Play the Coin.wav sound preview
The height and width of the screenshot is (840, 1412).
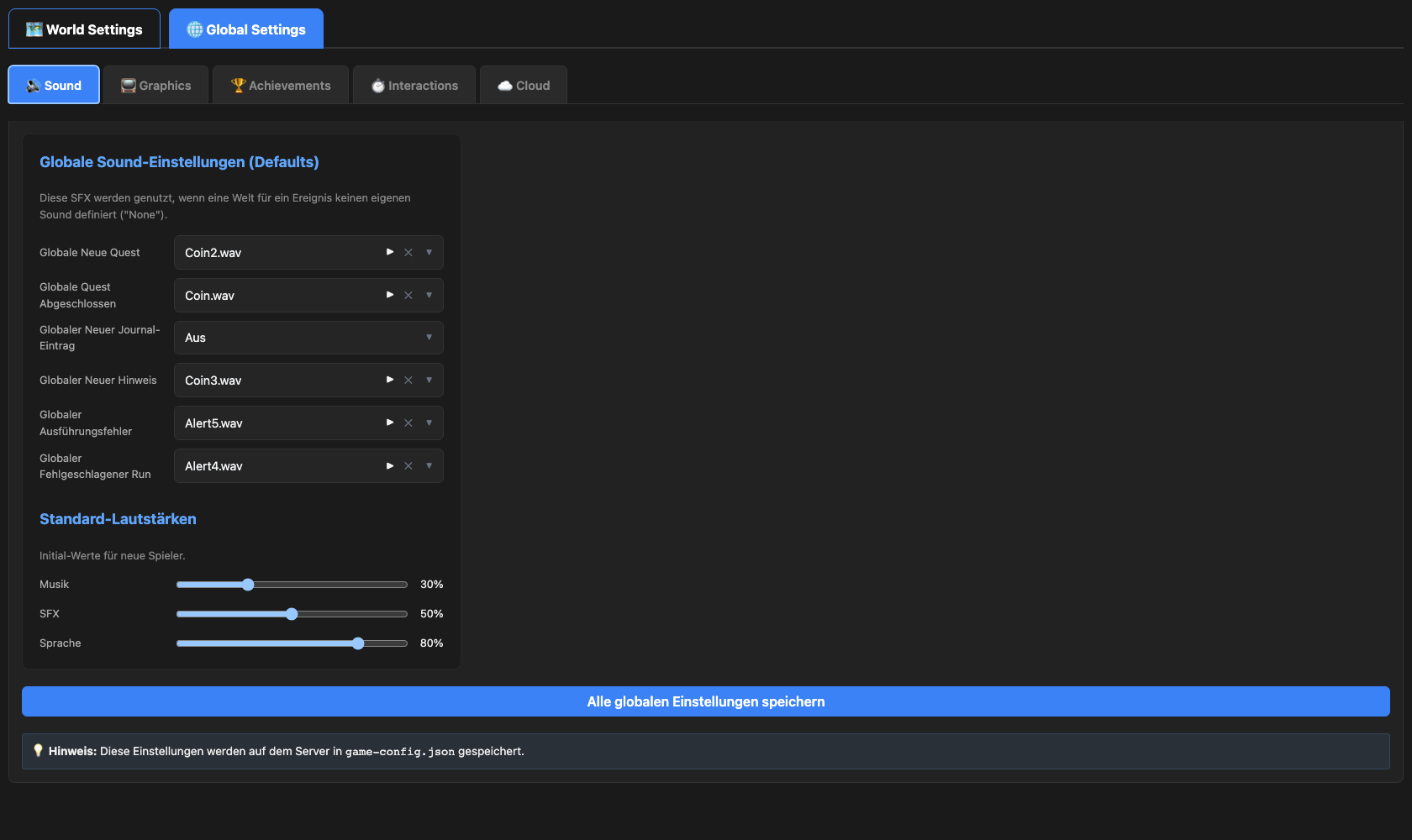[x=390, y=295]
